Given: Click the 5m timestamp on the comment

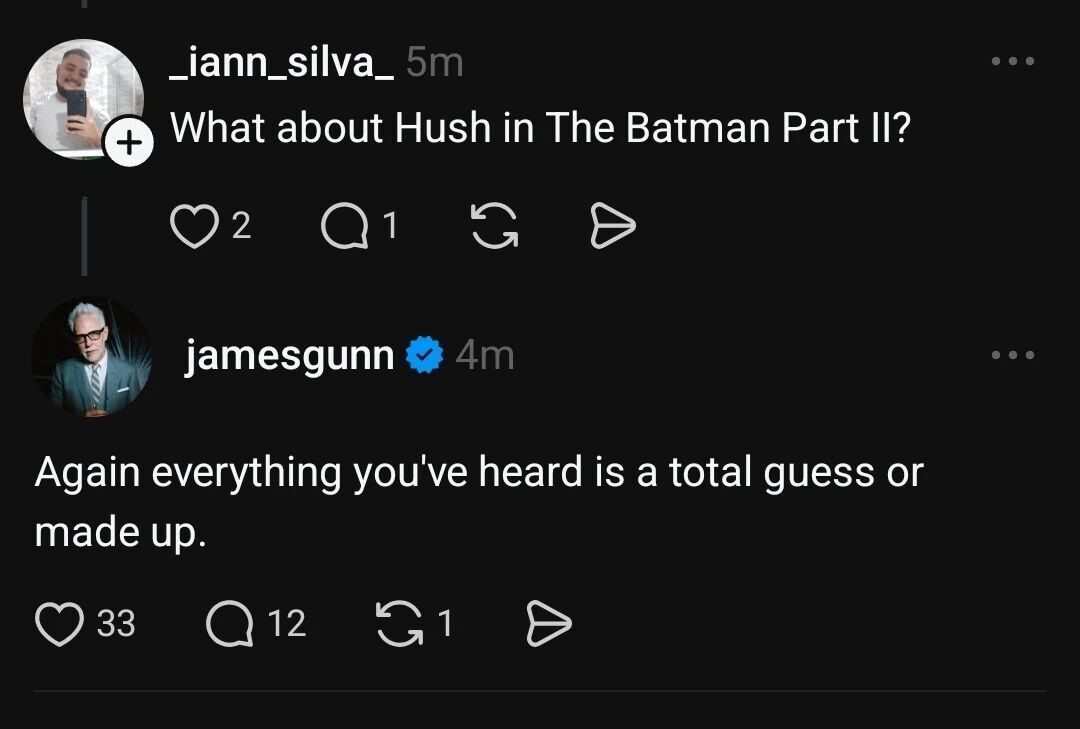Looking at the screenshot, I should 435,64.
